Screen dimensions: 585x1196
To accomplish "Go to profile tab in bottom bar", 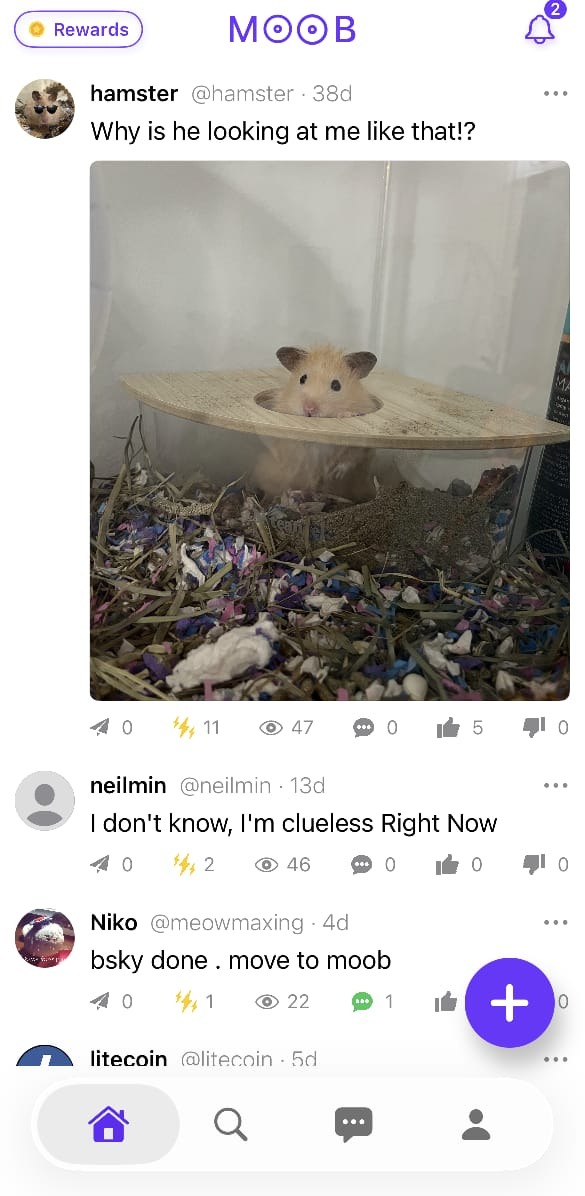I will click(x=476, y=1124).
